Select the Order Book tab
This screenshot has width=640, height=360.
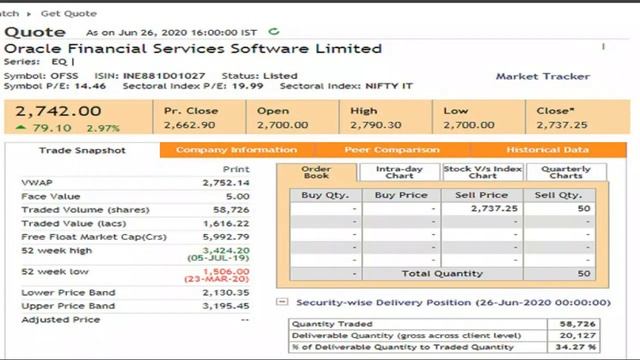pos(316,172)
